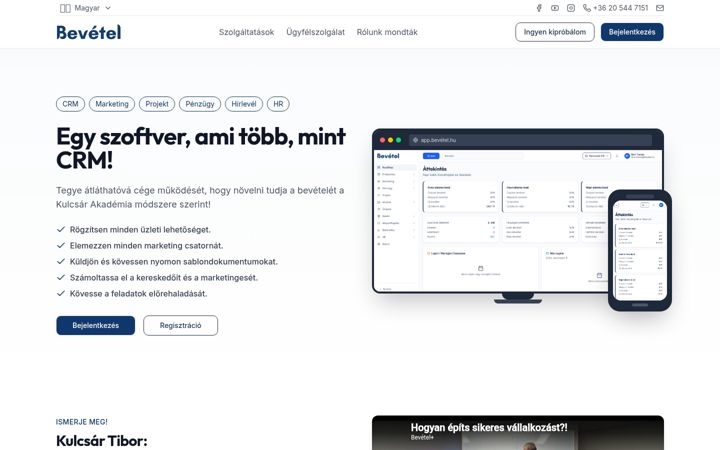The height and width of the screenshot is (450, 720).
Task: Click the mobile phone mockup image
Action: 640,250
